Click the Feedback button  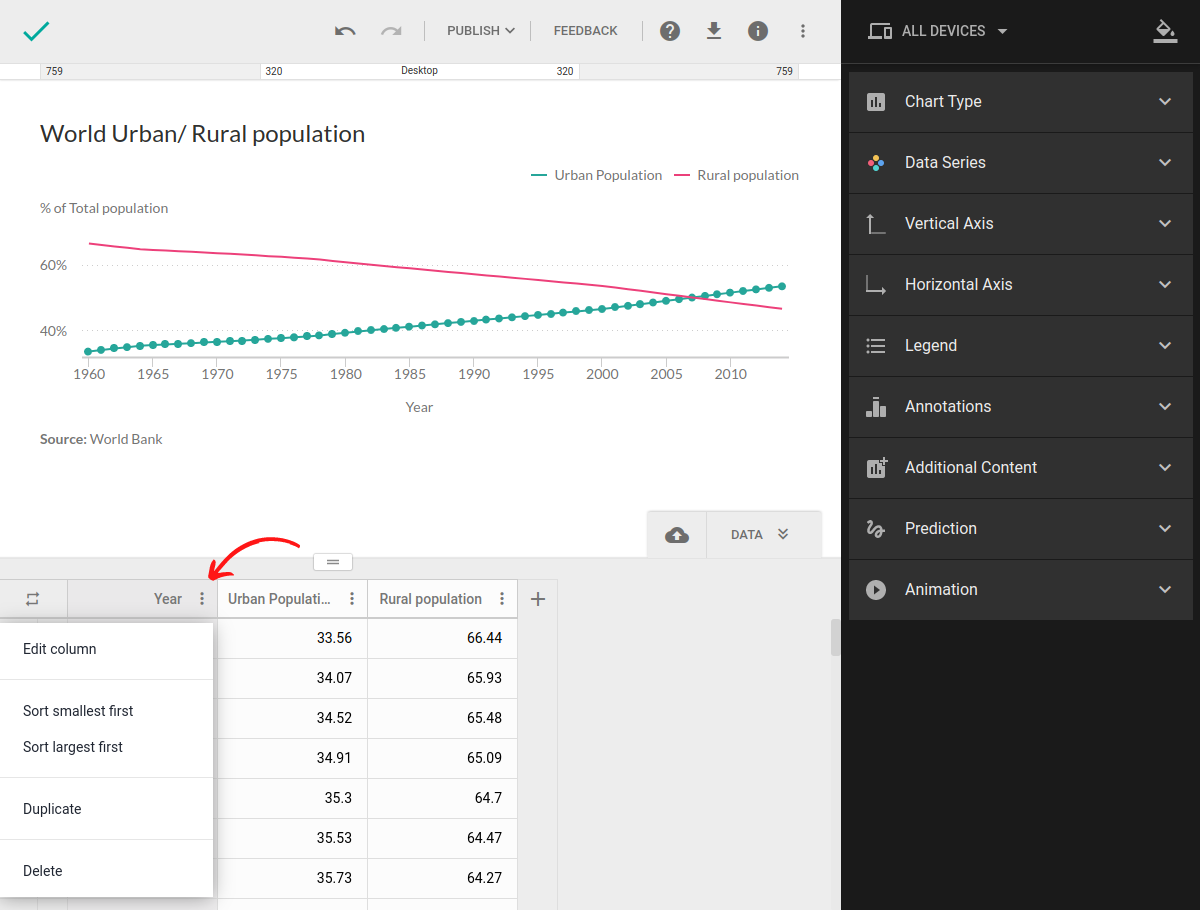coord(585,31)
